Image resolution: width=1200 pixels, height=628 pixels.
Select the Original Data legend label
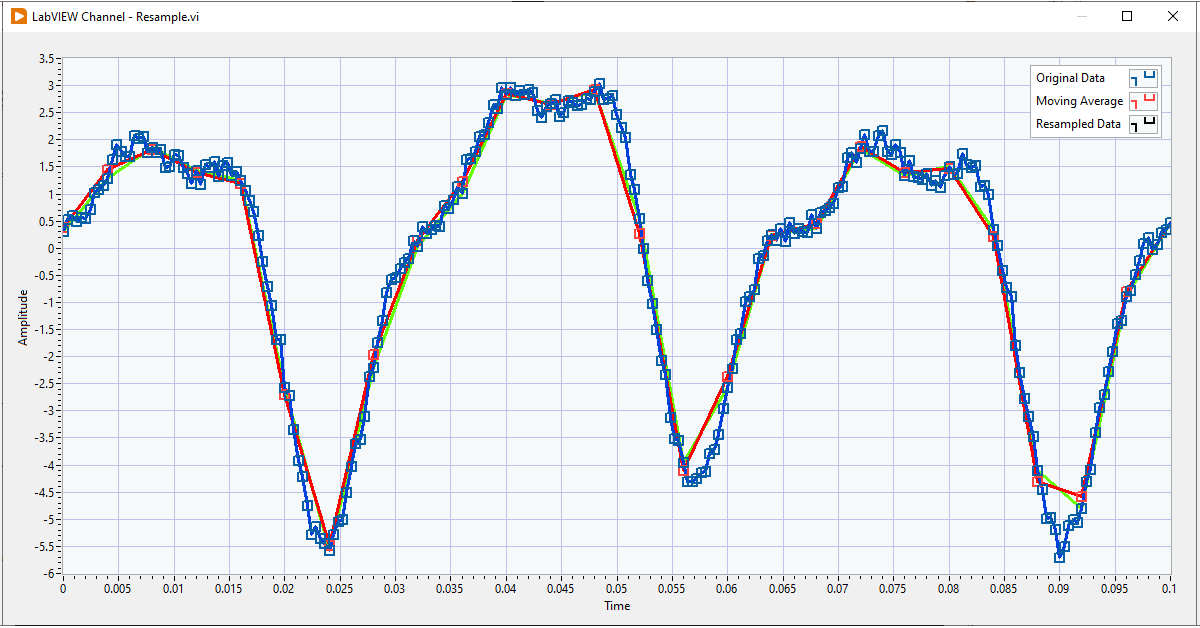click(1070, 78)
